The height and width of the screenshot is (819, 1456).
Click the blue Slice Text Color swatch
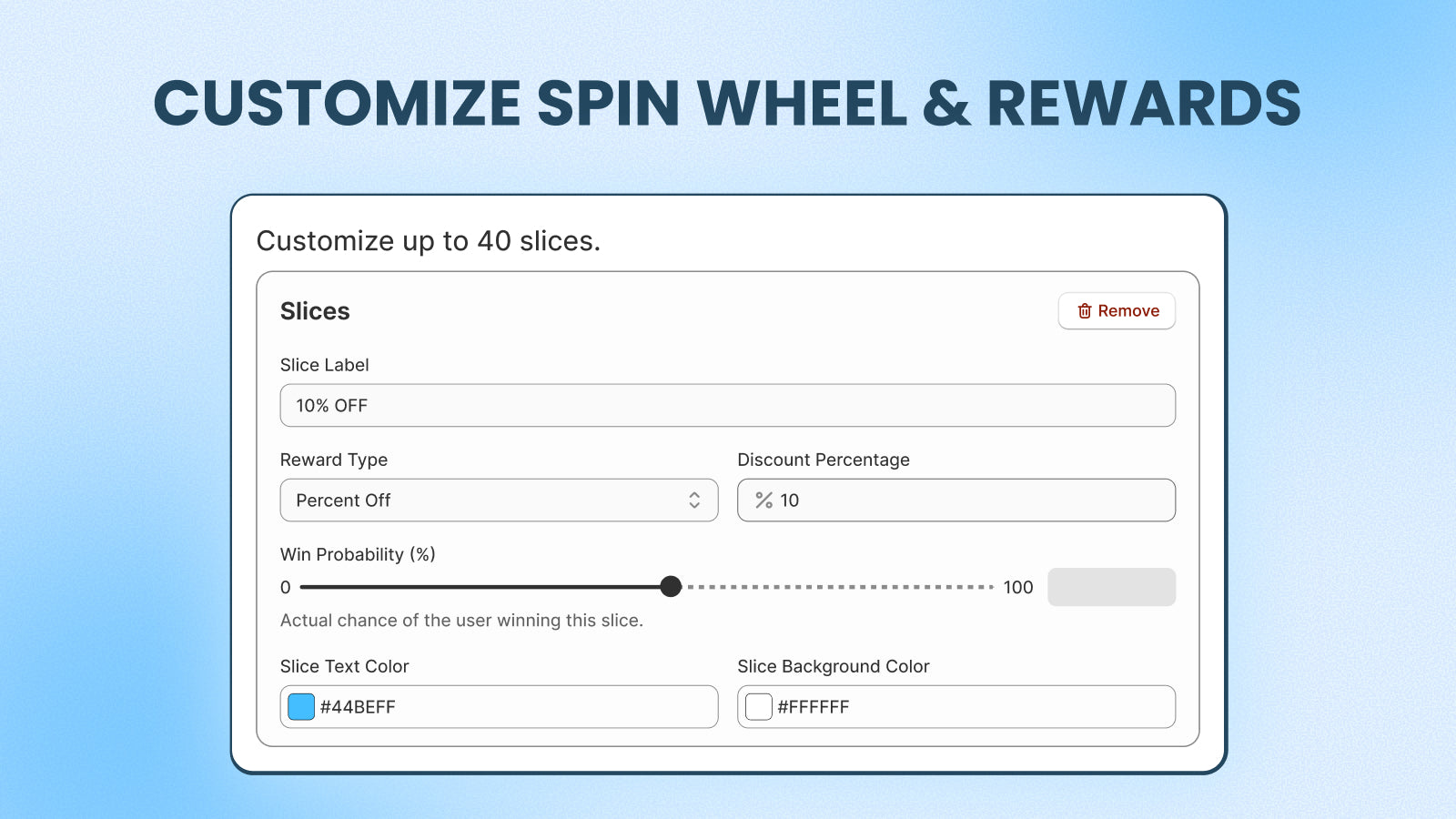coord(300,706)
